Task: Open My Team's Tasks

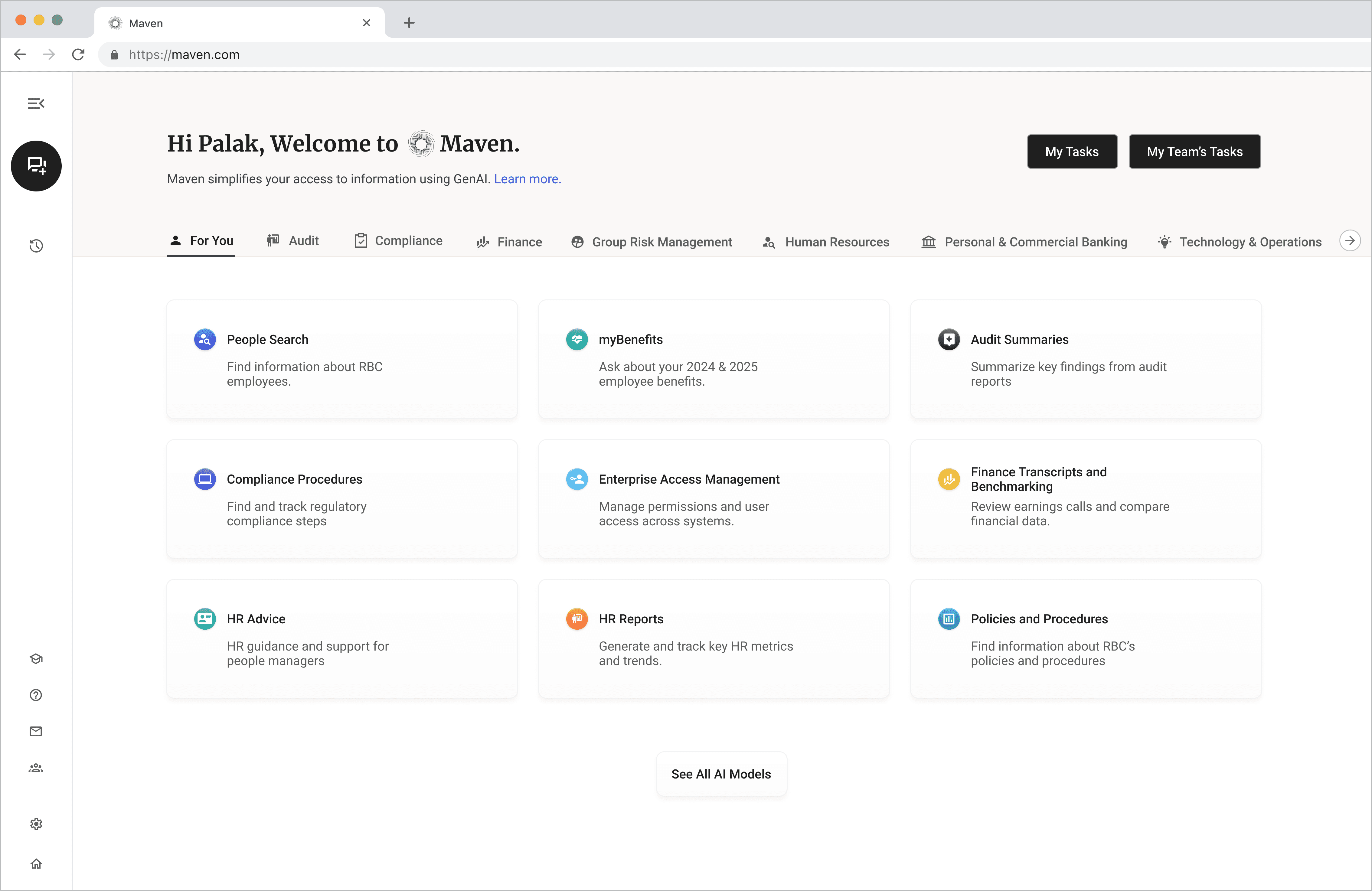Action: 1194,152
